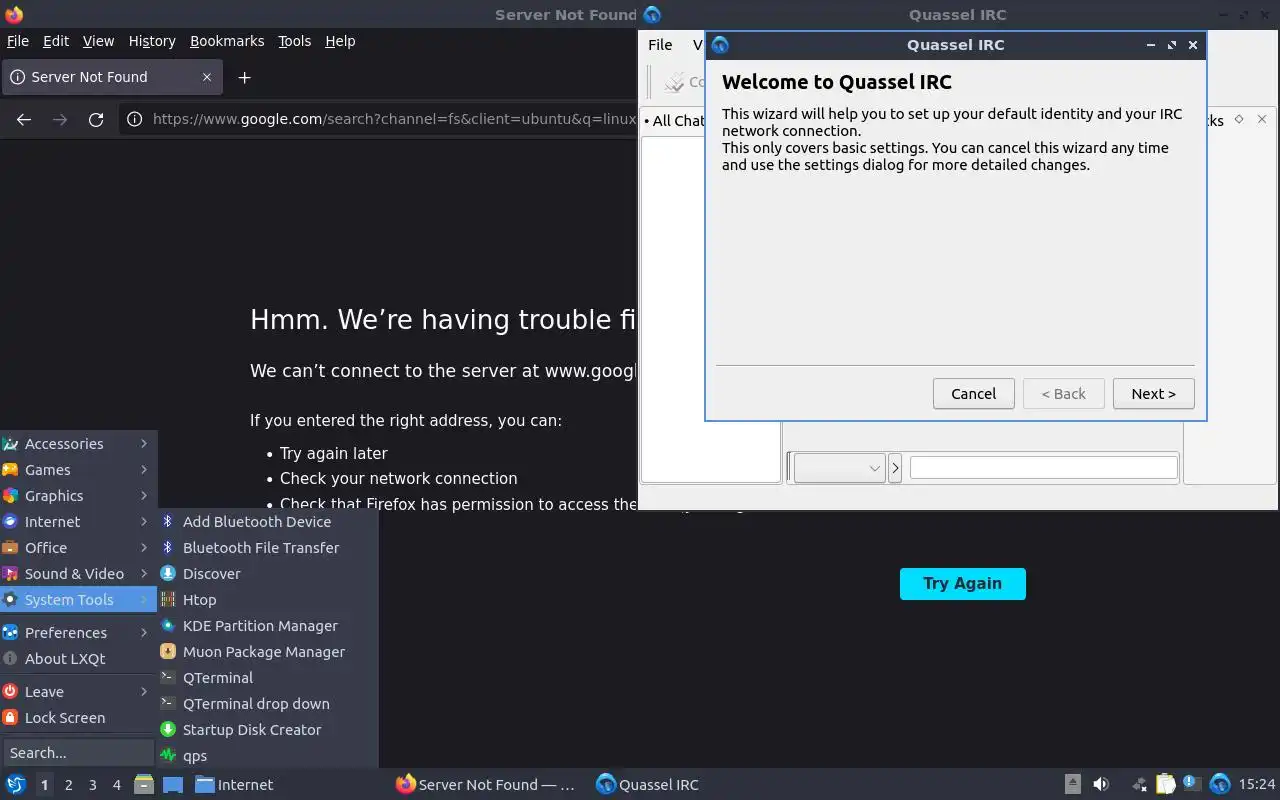
Task: Launch Bluetooth File Transfer
Action: pyautogui.click(x=268, y=548)
